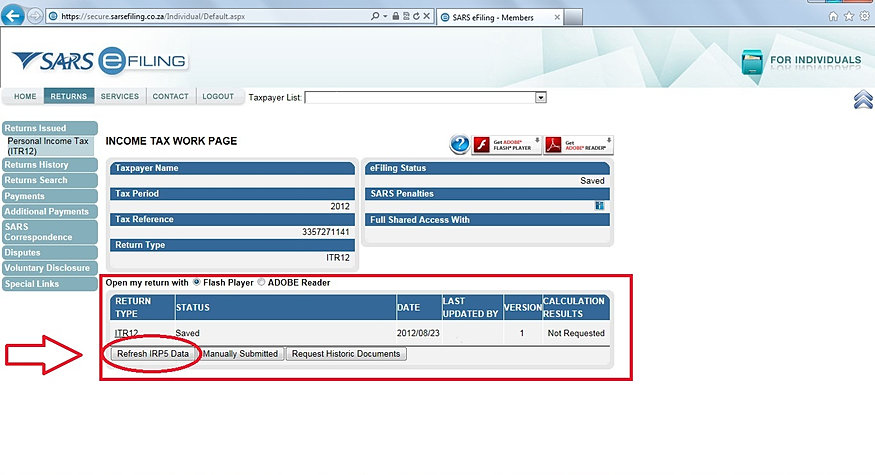875x475 pixels.
Task: Click the For Individuals folder icon
Action: click(x=752, y=62)
